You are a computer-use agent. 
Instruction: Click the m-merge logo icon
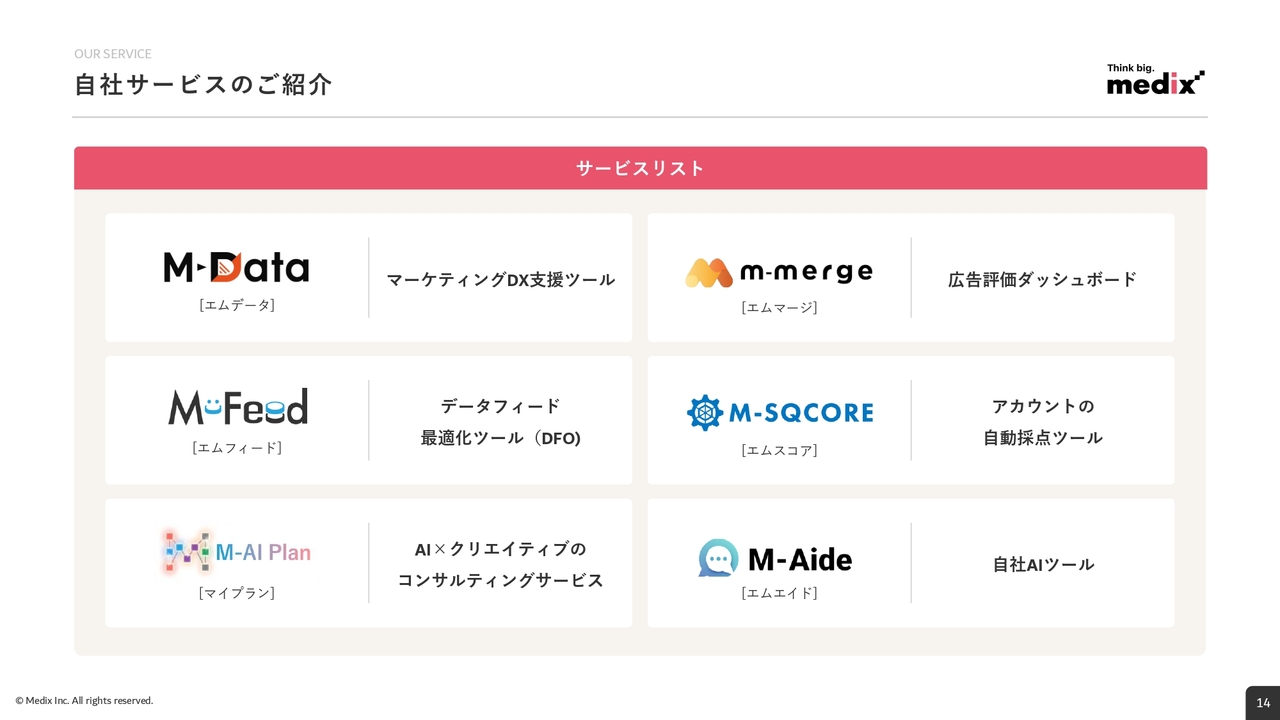pos(709,272)
